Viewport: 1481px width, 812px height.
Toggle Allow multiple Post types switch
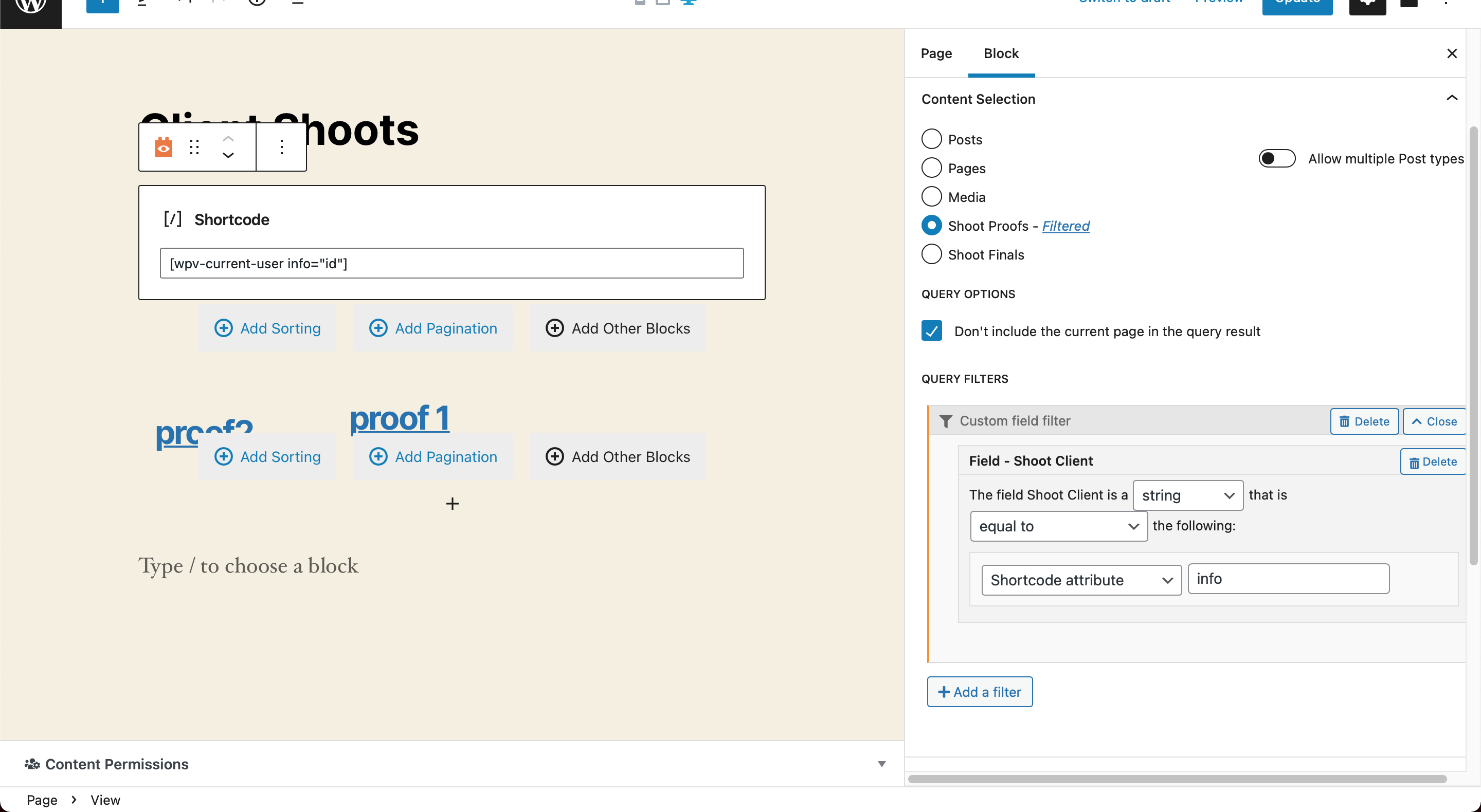[1276, 159]
